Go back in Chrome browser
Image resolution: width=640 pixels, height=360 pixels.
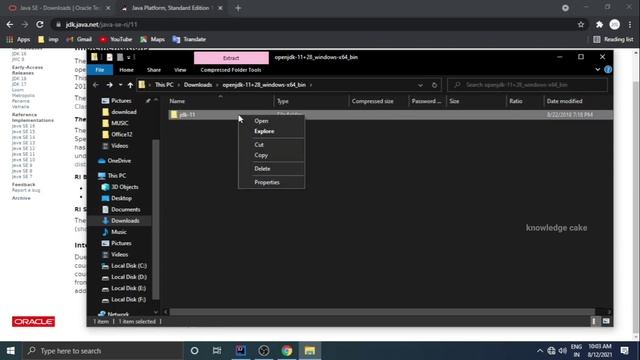coord(10,24)
